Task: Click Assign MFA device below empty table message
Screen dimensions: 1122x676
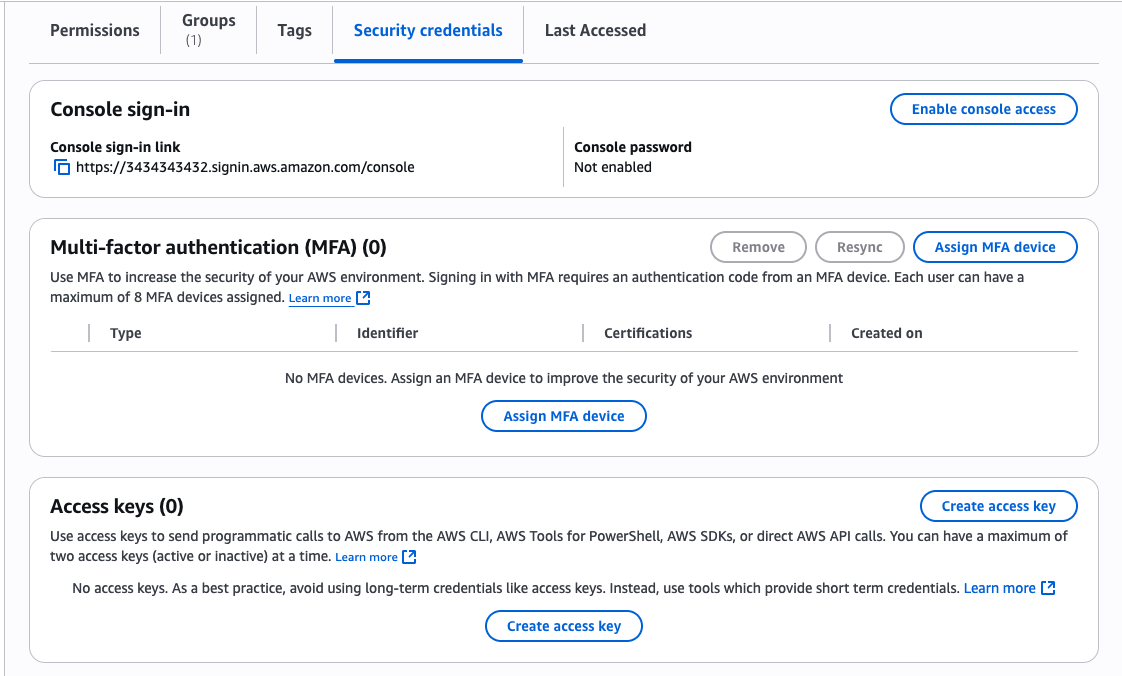Action: (564, 416)
